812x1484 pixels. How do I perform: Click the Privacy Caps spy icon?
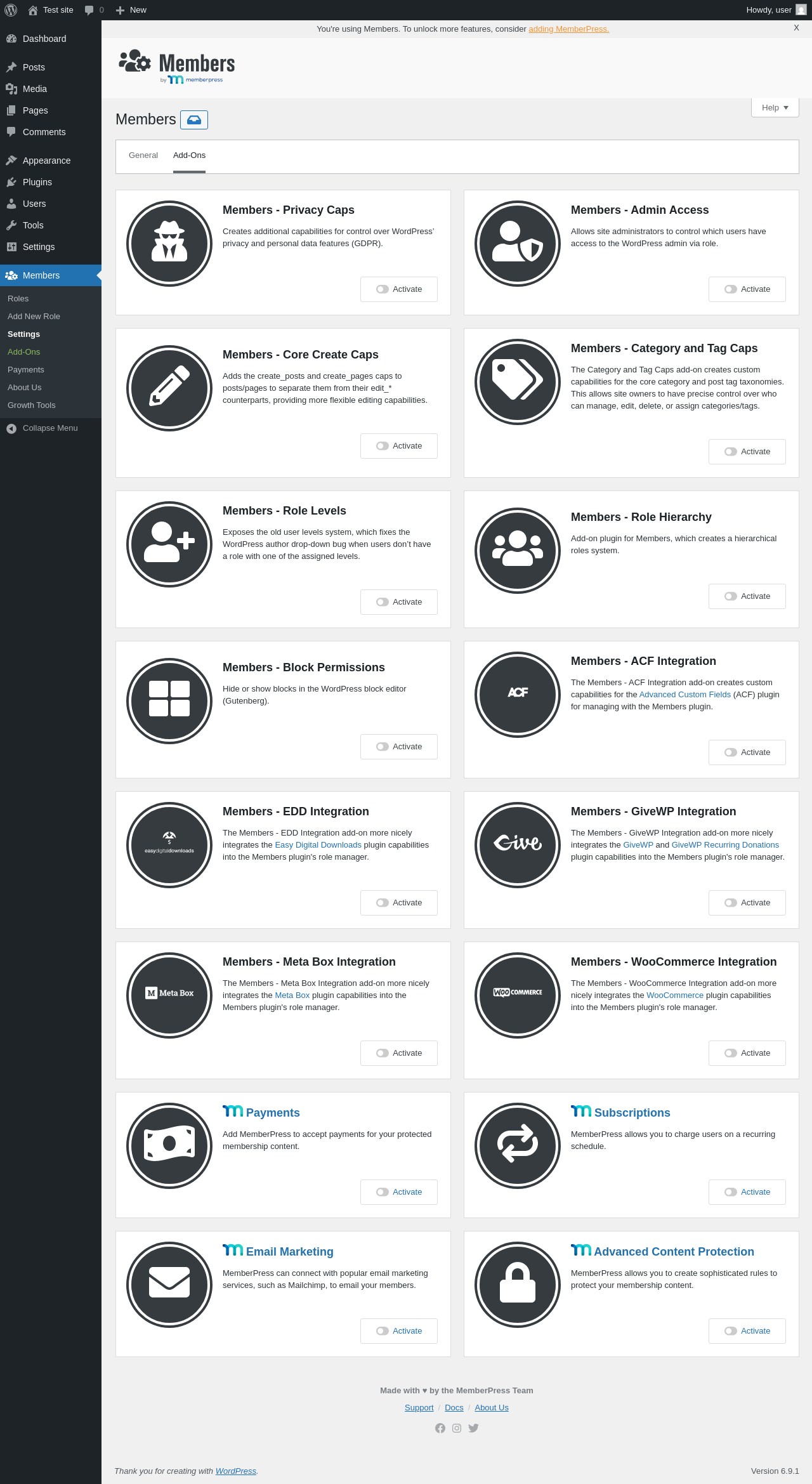tap(169, 244)
